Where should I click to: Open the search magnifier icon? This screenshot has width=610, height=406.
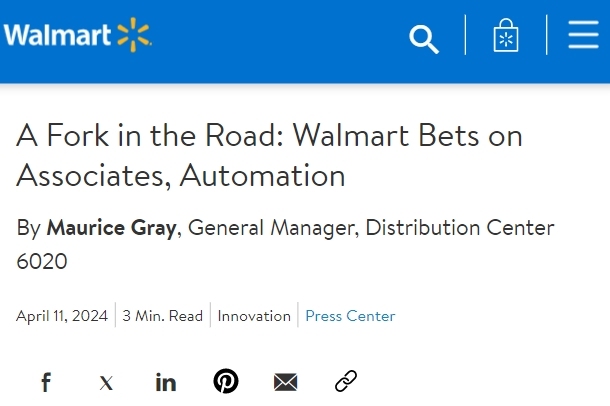pos(425,39)
